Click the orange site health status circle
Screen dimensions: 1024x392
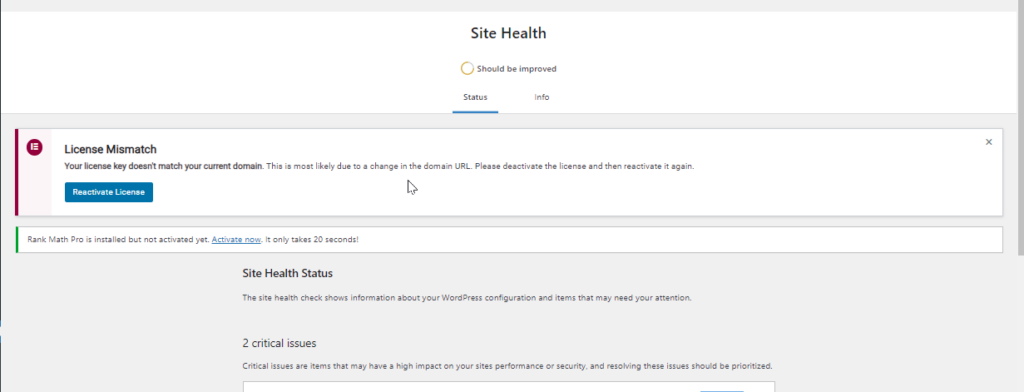[x=467, y=69]
